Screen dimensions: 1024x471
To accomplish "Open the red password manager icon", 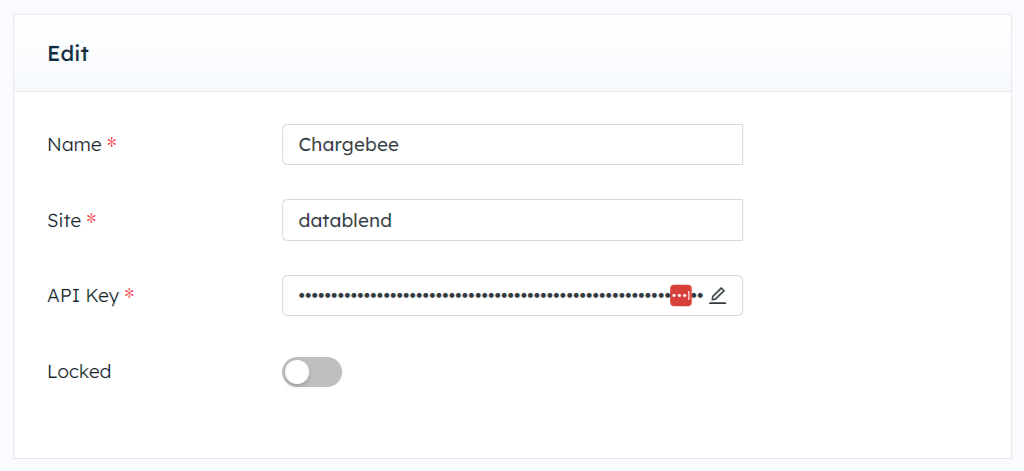I will [680, 295].
